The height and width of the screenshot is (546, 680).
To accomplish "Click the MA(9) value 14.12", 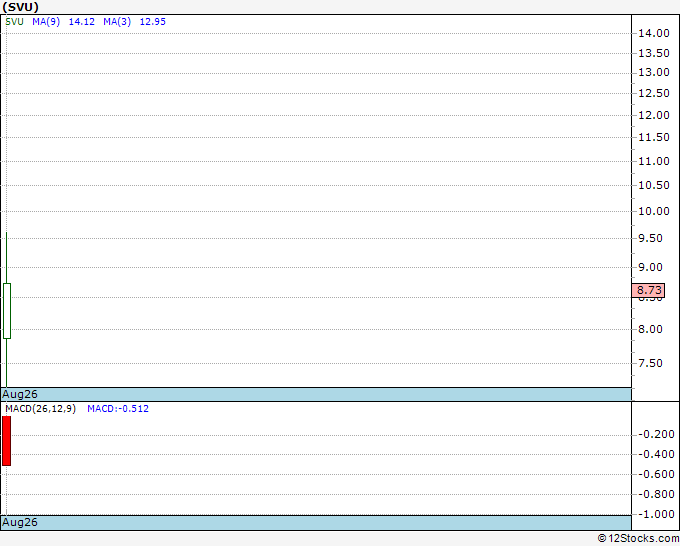I will (x=82, y=22).
